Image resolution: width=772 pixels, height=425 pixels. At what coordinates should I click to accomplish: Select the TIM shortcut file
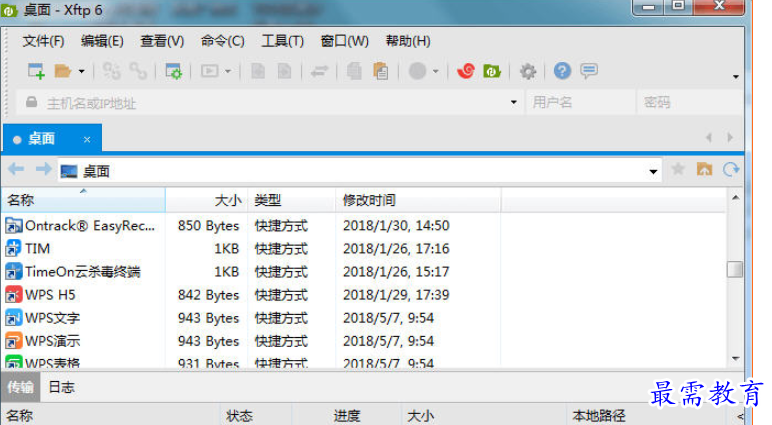(28, 249)
